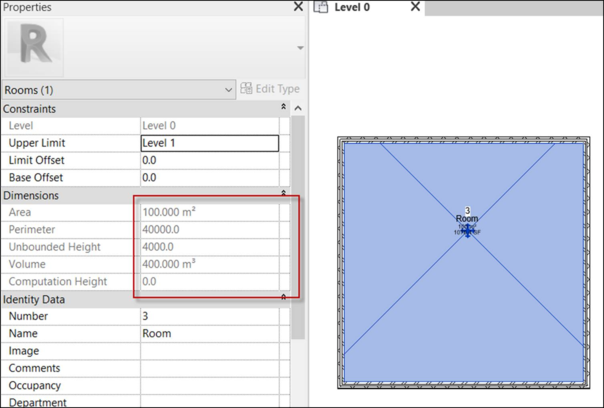The height and width of the screenshot is (408, 604).
Task: Click the Name field showing Room
Action: [209, 334]
